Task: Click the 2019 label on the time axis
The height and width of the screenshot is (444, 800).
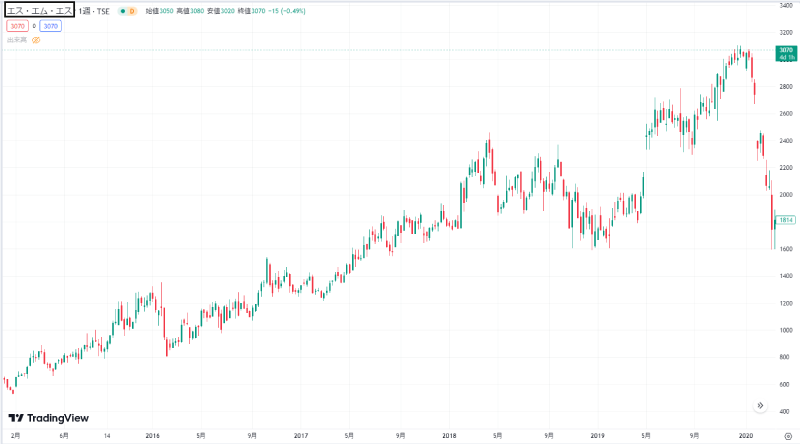Action: click(x=597, y=436)
